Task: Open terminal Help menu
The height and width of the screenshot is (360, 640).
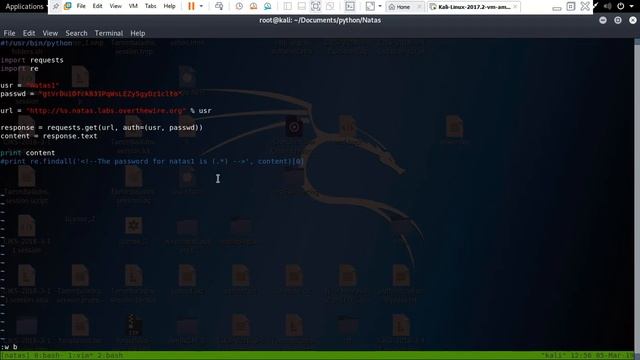Action: [138, 33]
